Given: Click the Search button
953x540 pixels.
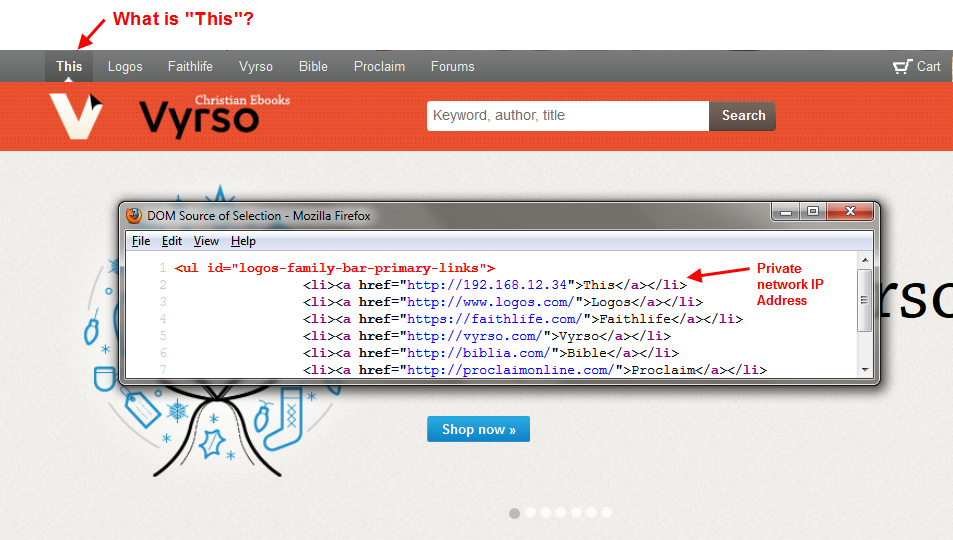Looking at the screenshot, I should coord(743,116).
